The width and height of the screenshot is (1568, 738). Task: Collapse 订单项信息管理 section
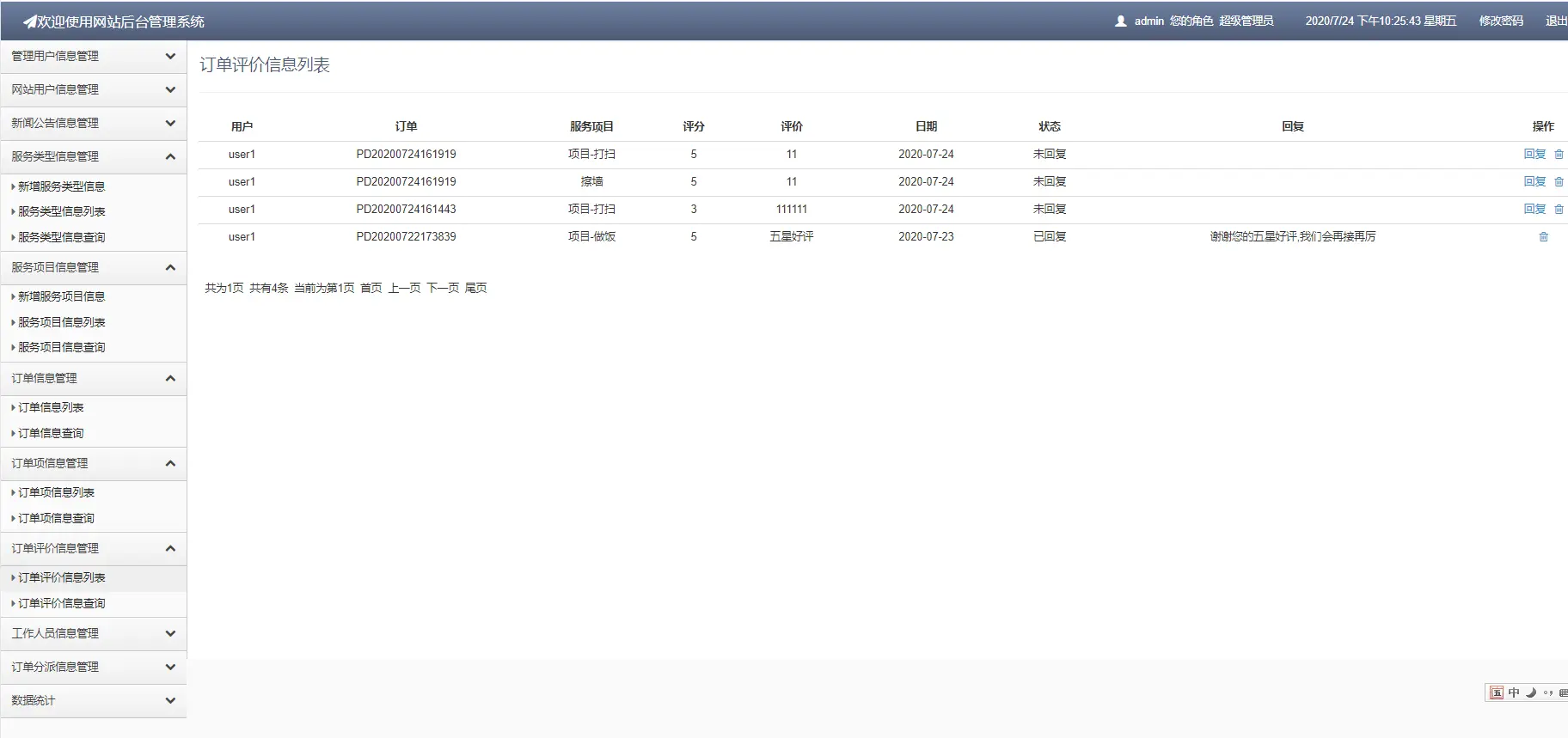(94, 464)
